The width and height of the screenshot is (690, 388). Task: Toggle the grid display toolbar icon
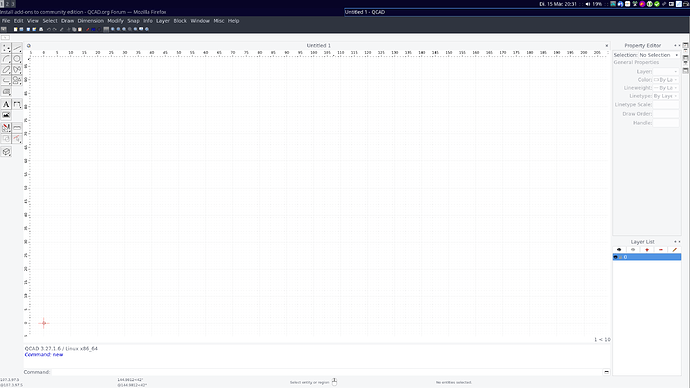coord(106,29)
